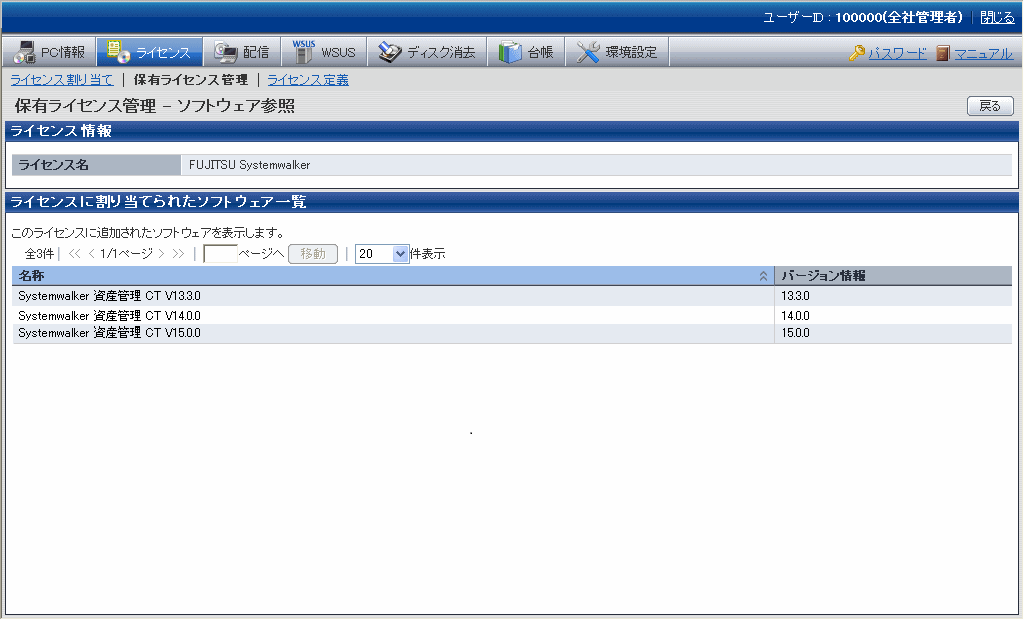Select the 保有ライセンス管理 sub-menu item
The width and height of the screenshot is (1024, 620).
(x=190, y=80)
